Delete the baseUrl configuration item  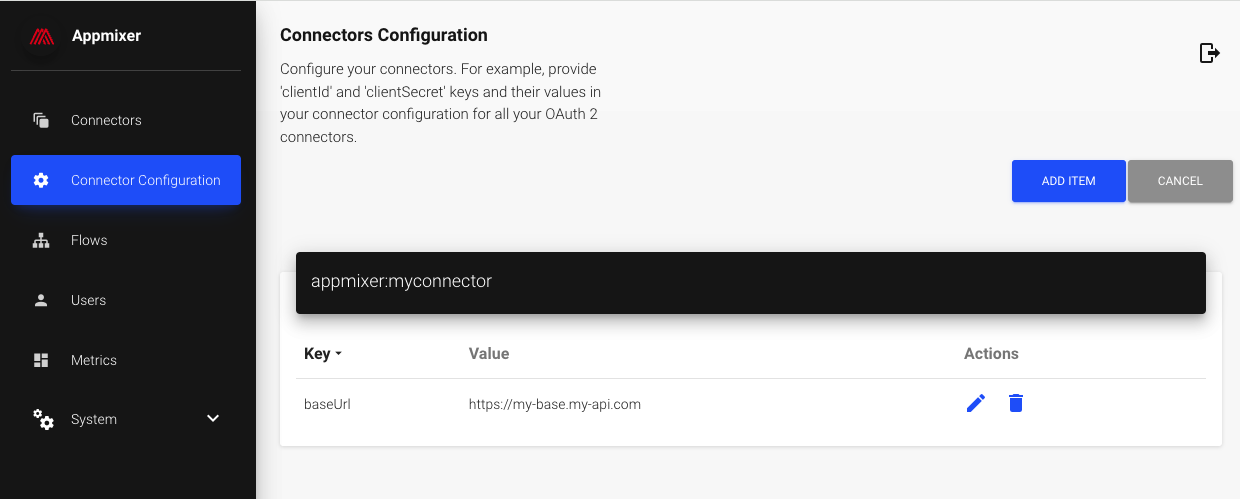click(x=1016, y=403)
